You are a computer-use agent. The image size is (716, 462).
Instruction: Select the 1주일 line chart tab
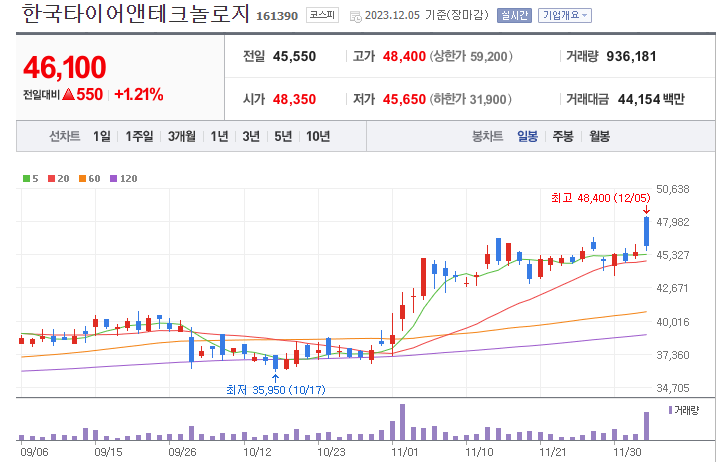[x=139, y=136]
